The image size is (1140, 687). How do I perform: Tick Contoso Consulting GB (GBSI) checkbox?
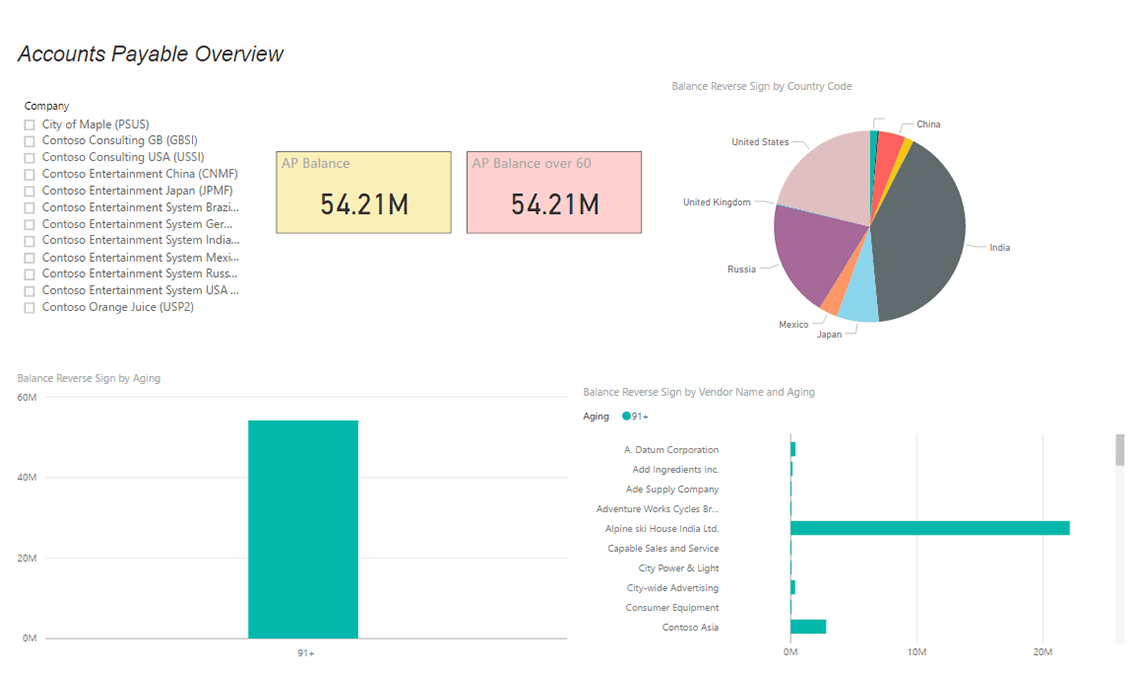coord(29,141)
